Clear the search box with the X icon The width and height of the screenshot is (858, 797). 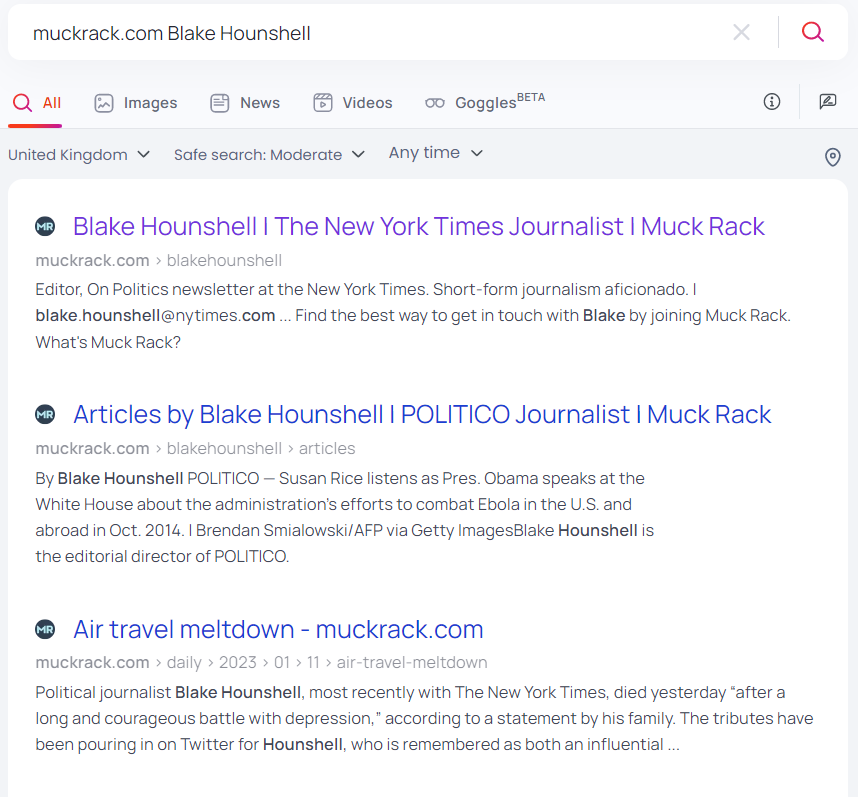[x=741, y=32]
